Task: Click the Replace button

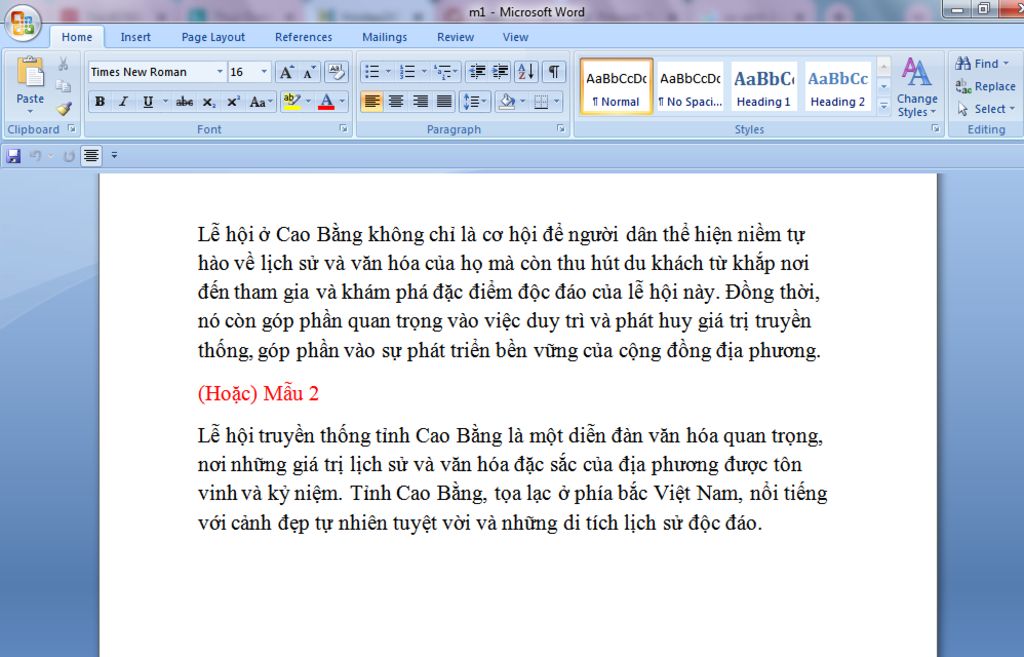Action: [985, 86]
